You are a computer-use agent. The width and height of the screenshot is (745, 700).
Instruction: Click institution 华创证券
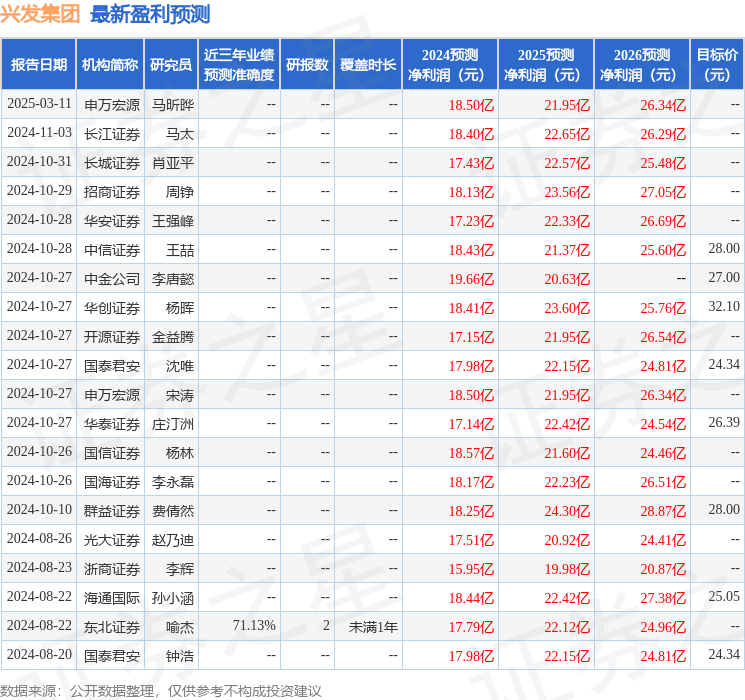(112, 308)
